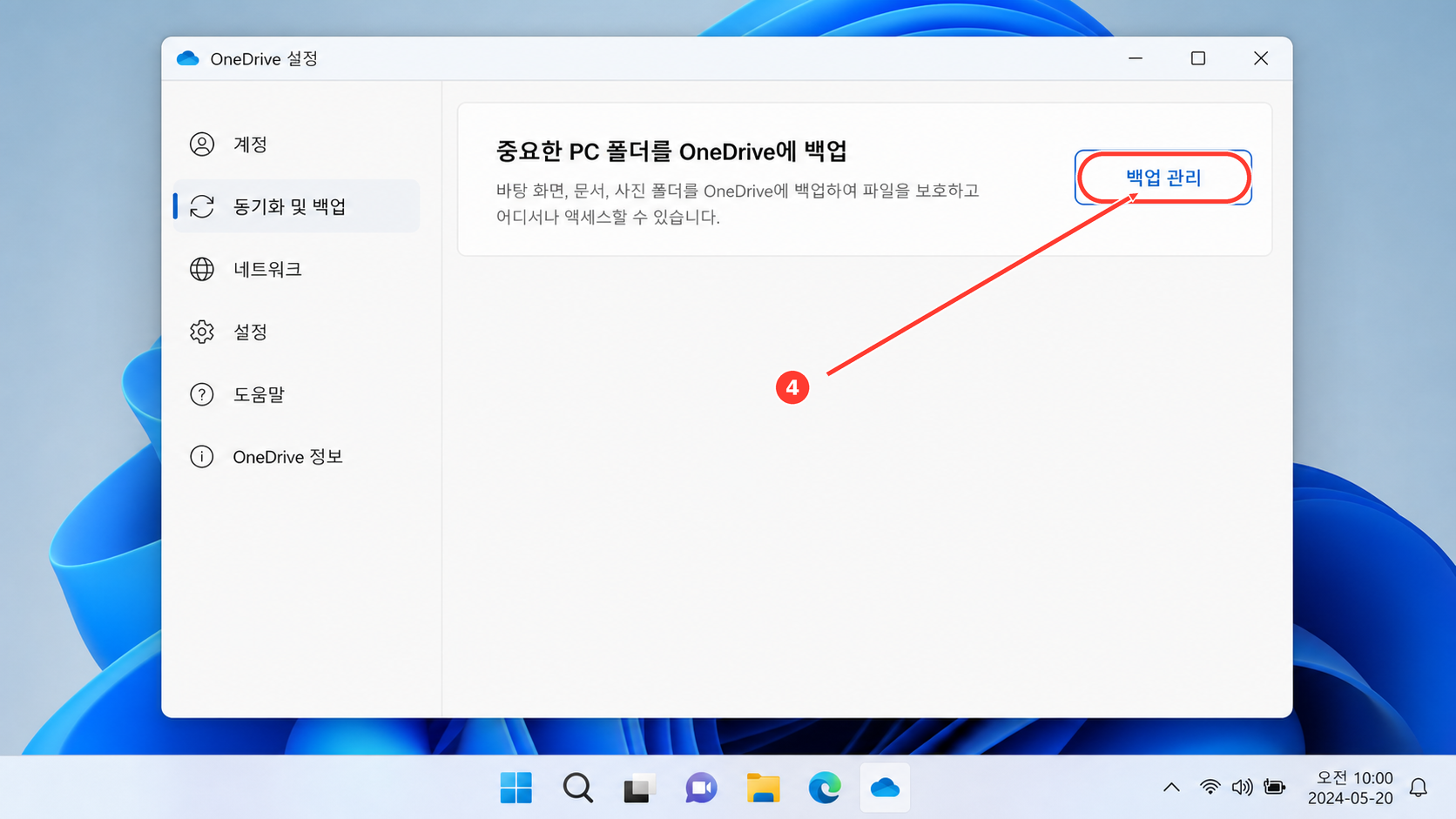The width and height of the screenshot is (1456, 819).
Task: Maximize the OneDrive 설정 window
Action: [1198, 58]
